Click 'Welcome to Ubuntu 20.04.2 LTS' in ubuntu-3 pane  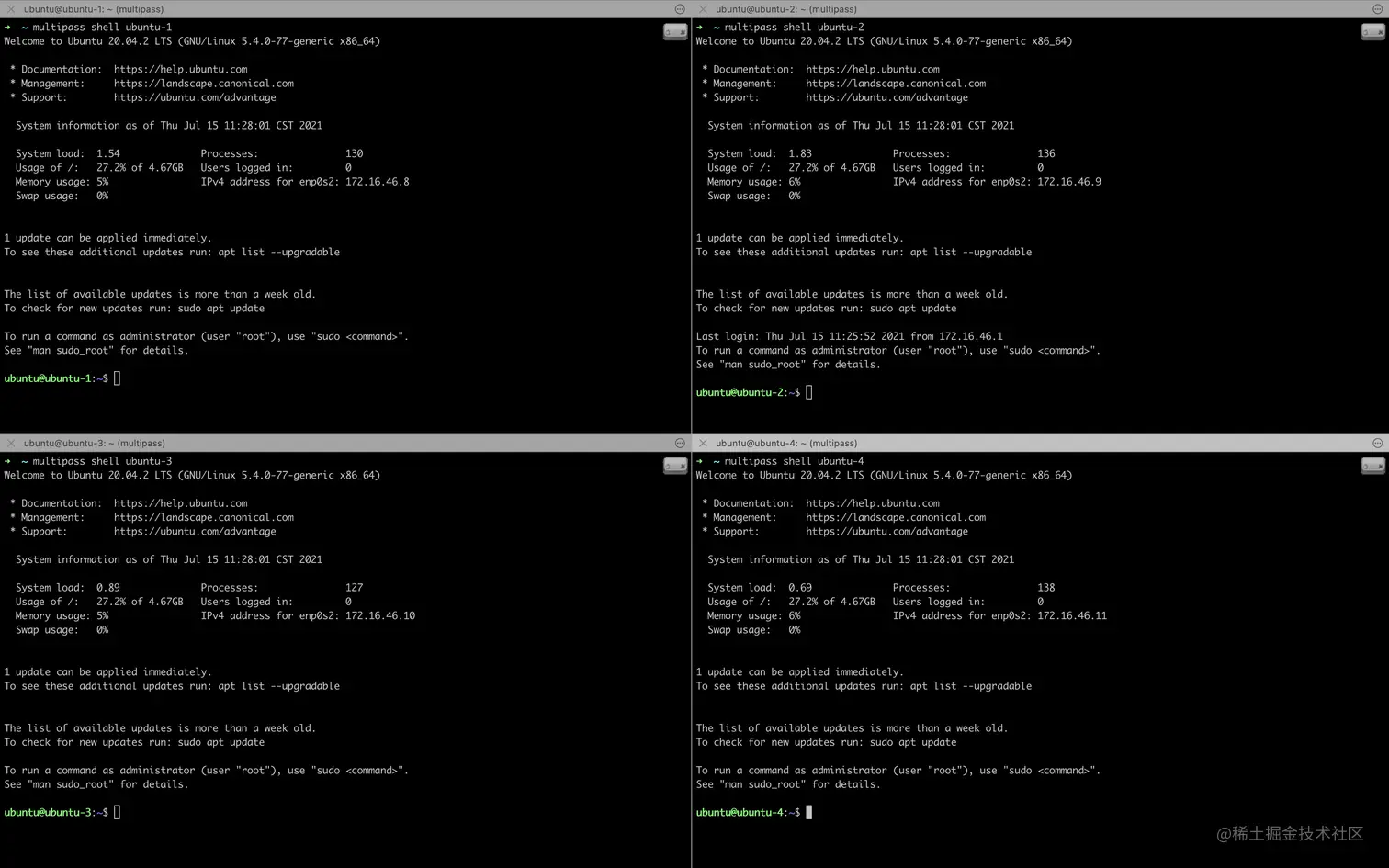coord(88,476)
